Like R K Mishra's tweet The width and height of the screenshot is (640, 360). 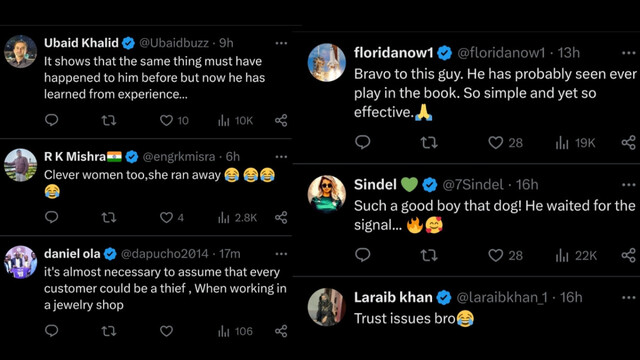point(166,217)
